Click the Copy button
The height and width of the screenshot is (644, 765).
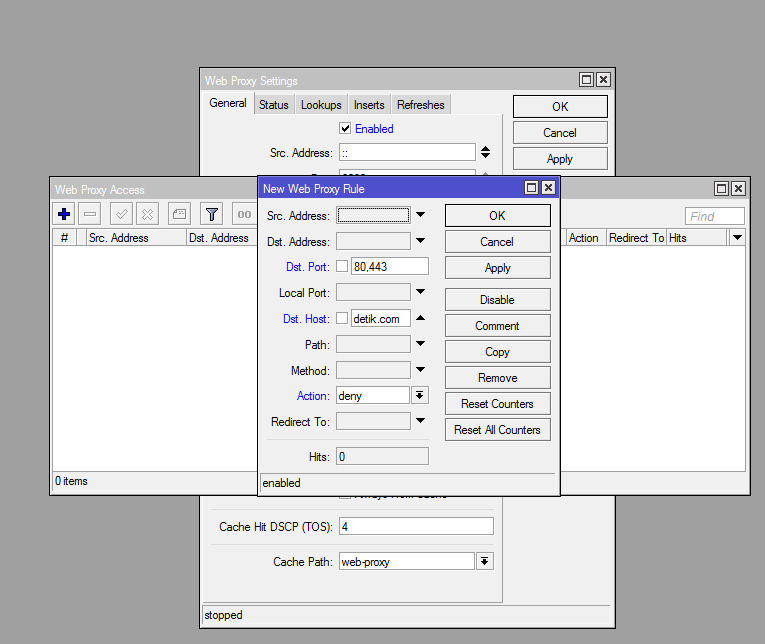click(x=498, y=352)
